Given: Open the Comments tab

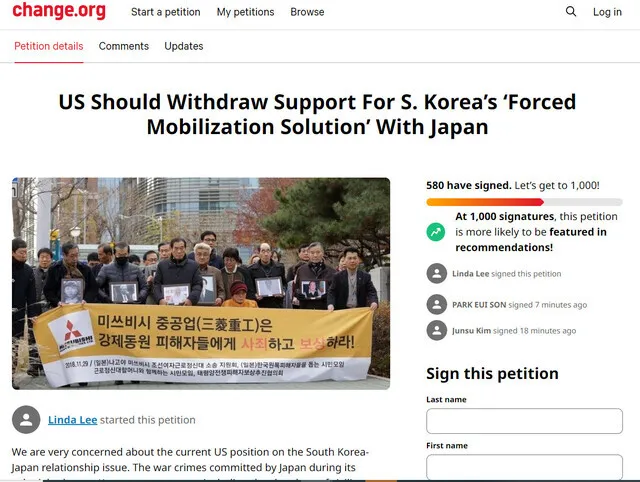Looking at the screenshot, I should 124,46.
